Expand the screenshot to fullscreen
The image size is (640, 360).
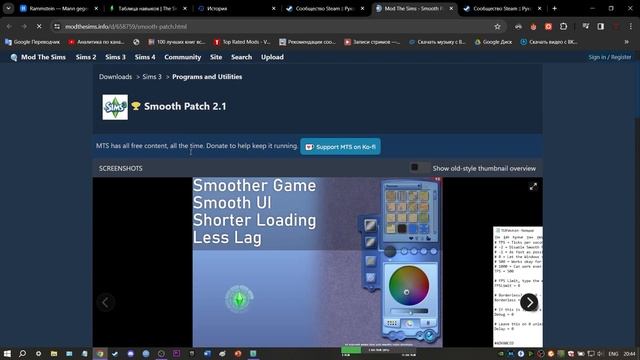tap(533, 187)
